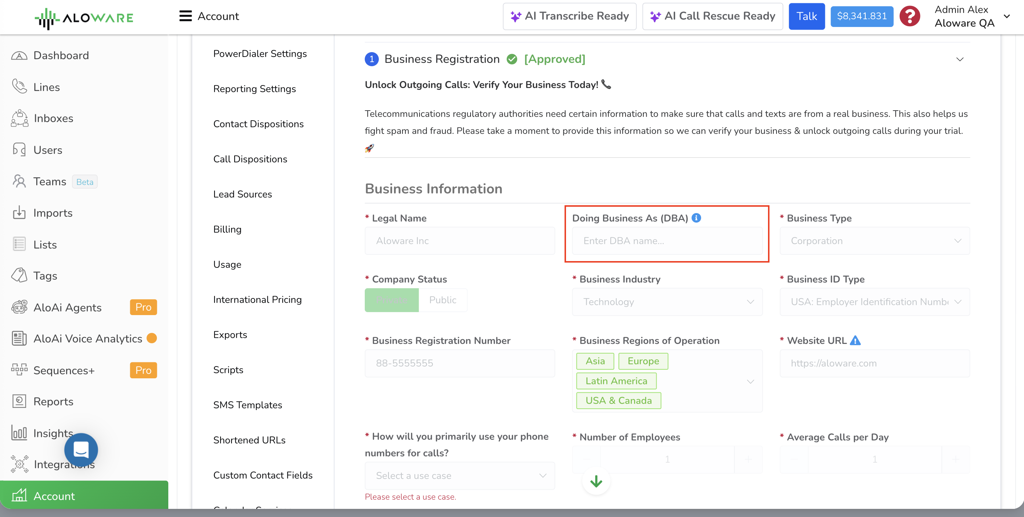Viewport: 1024px width, 517px height.
Task: Collapse the Business Registration section chevron
Action: 960,59
